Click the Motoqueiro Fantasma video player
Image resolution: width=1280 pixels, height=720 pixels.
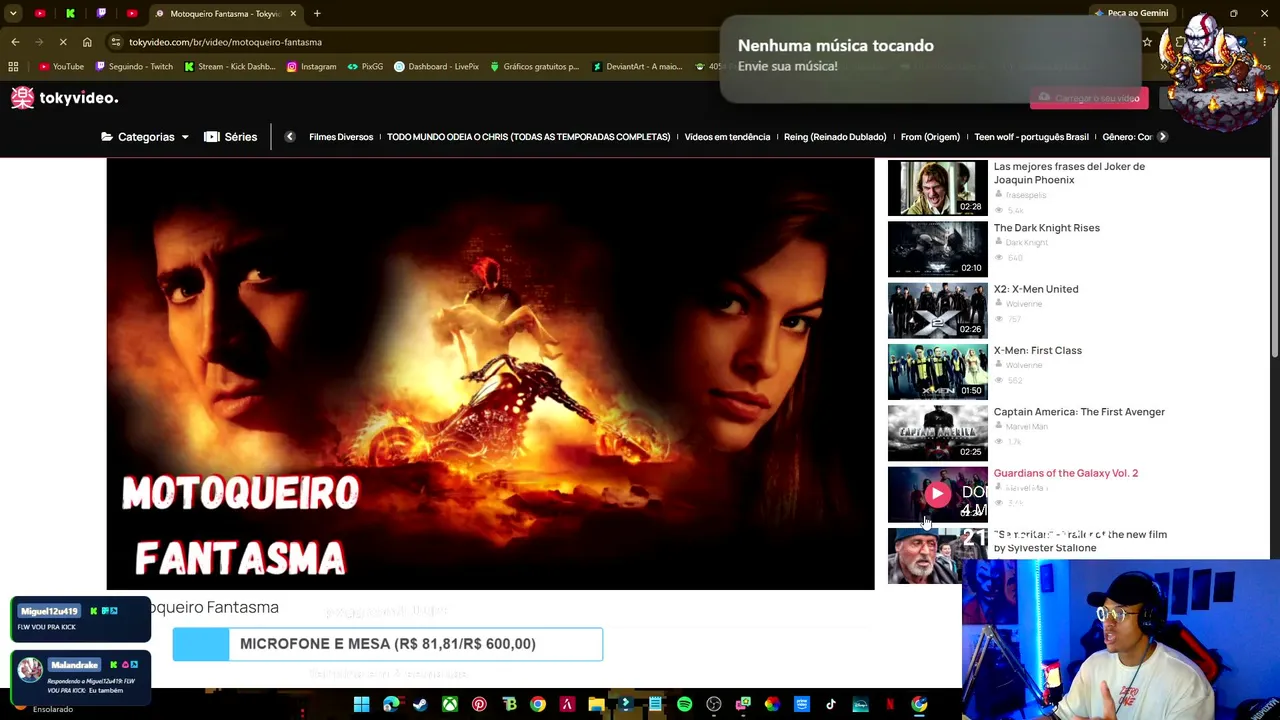coord(490,374)
